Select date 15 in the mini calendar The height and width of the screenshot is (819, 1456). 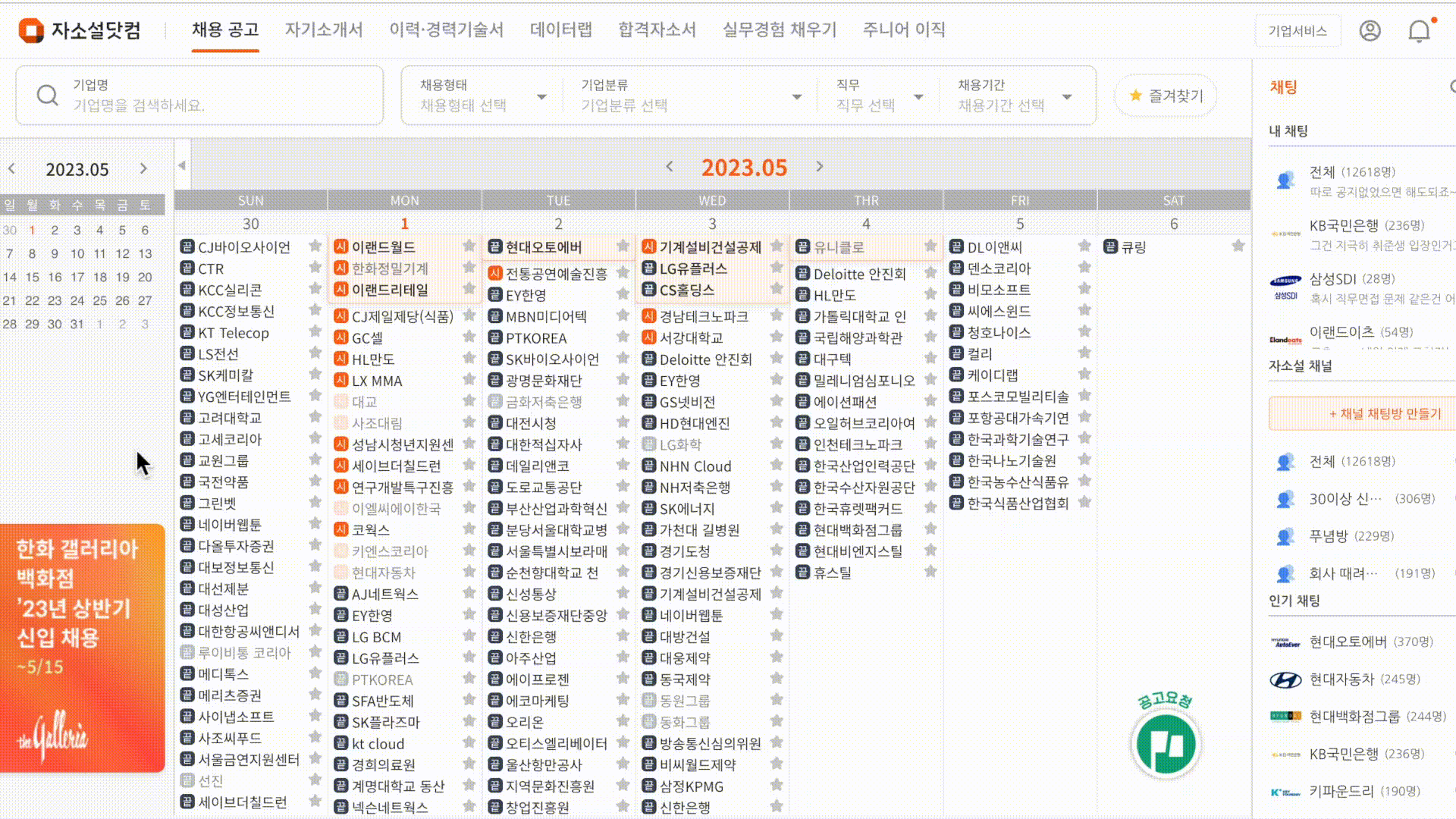[32, 277]
